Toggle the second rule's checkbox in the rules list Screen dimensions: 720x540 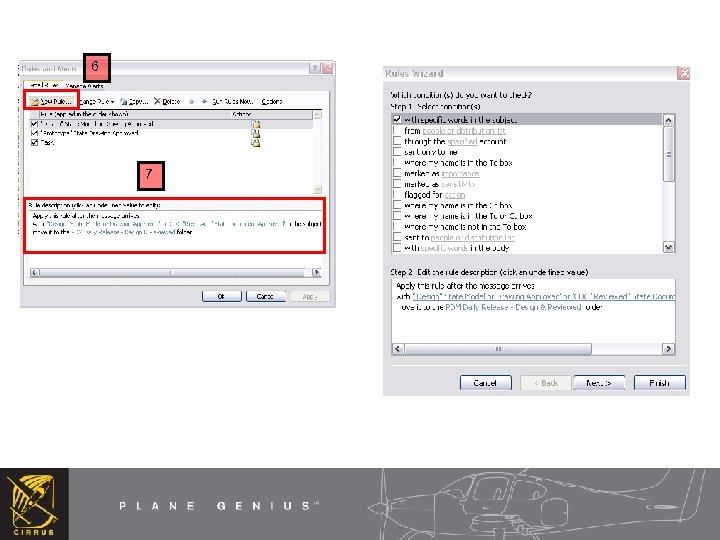point(34,133)
